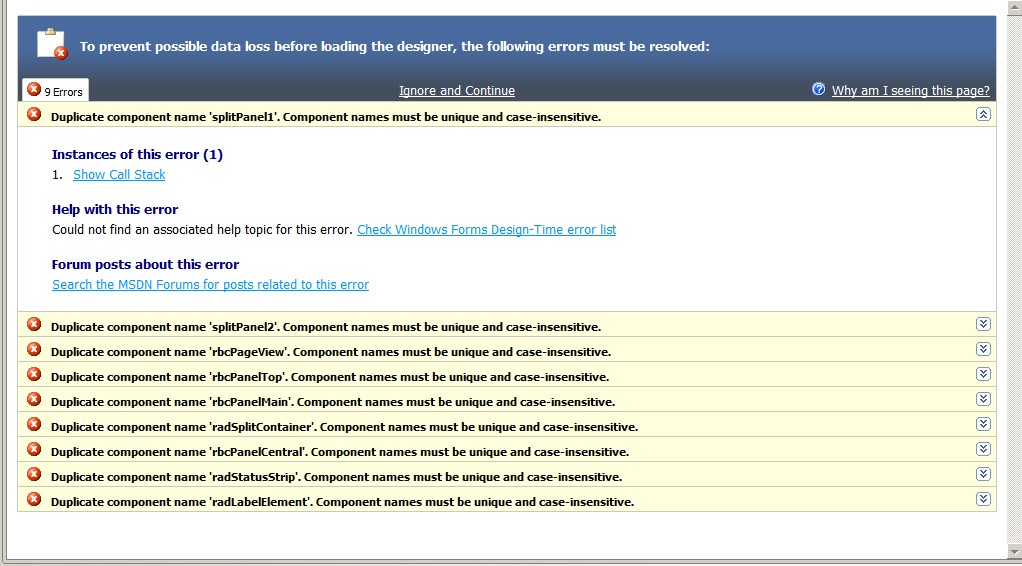Open 'Why am I seeing this page?' link

pyautogui.click(x=910, y=91)
